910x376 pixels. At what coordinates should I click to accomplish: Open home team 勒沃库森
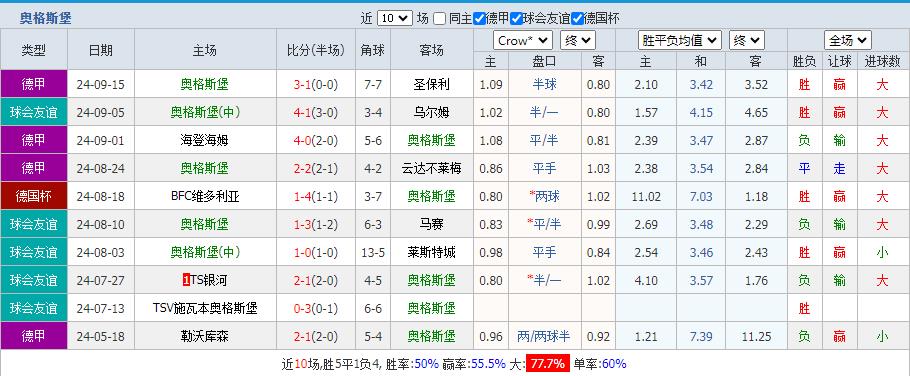click(204, 336)
